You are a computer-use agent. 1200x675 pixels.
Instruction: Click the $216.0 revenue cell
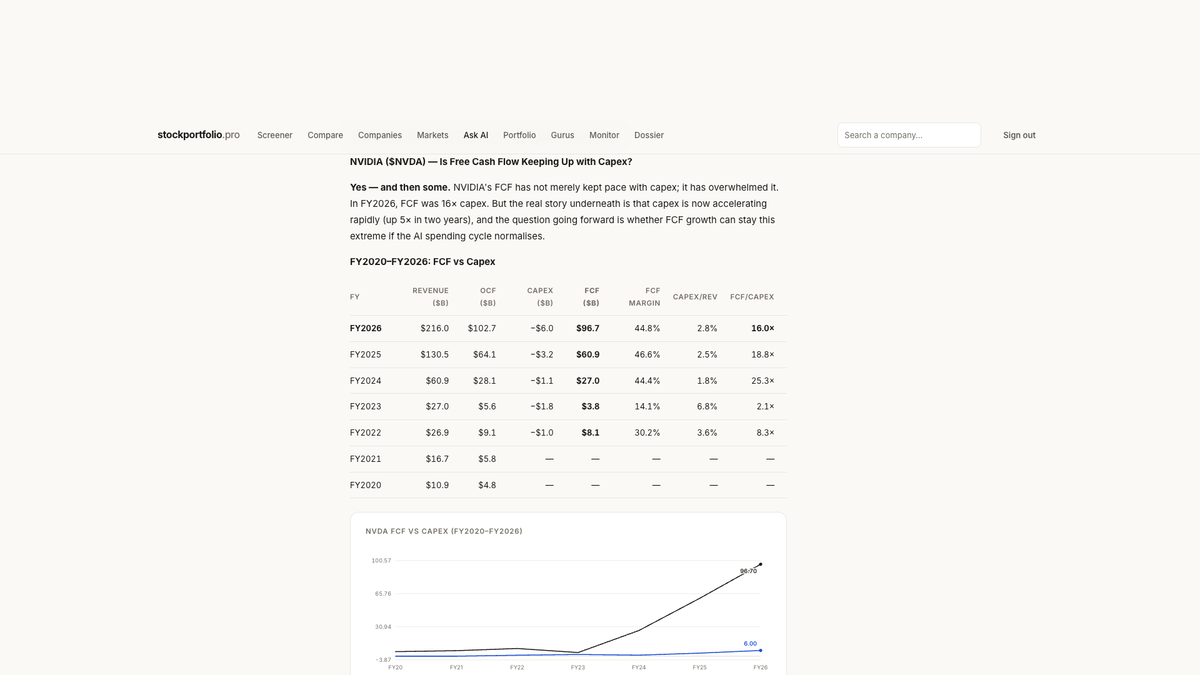tap(435, 328)
